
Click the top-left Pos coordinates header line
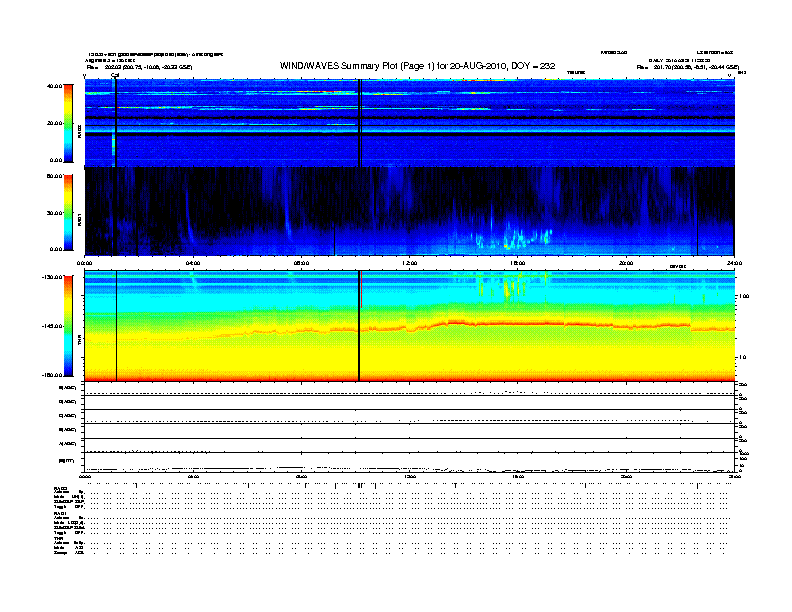139,67
